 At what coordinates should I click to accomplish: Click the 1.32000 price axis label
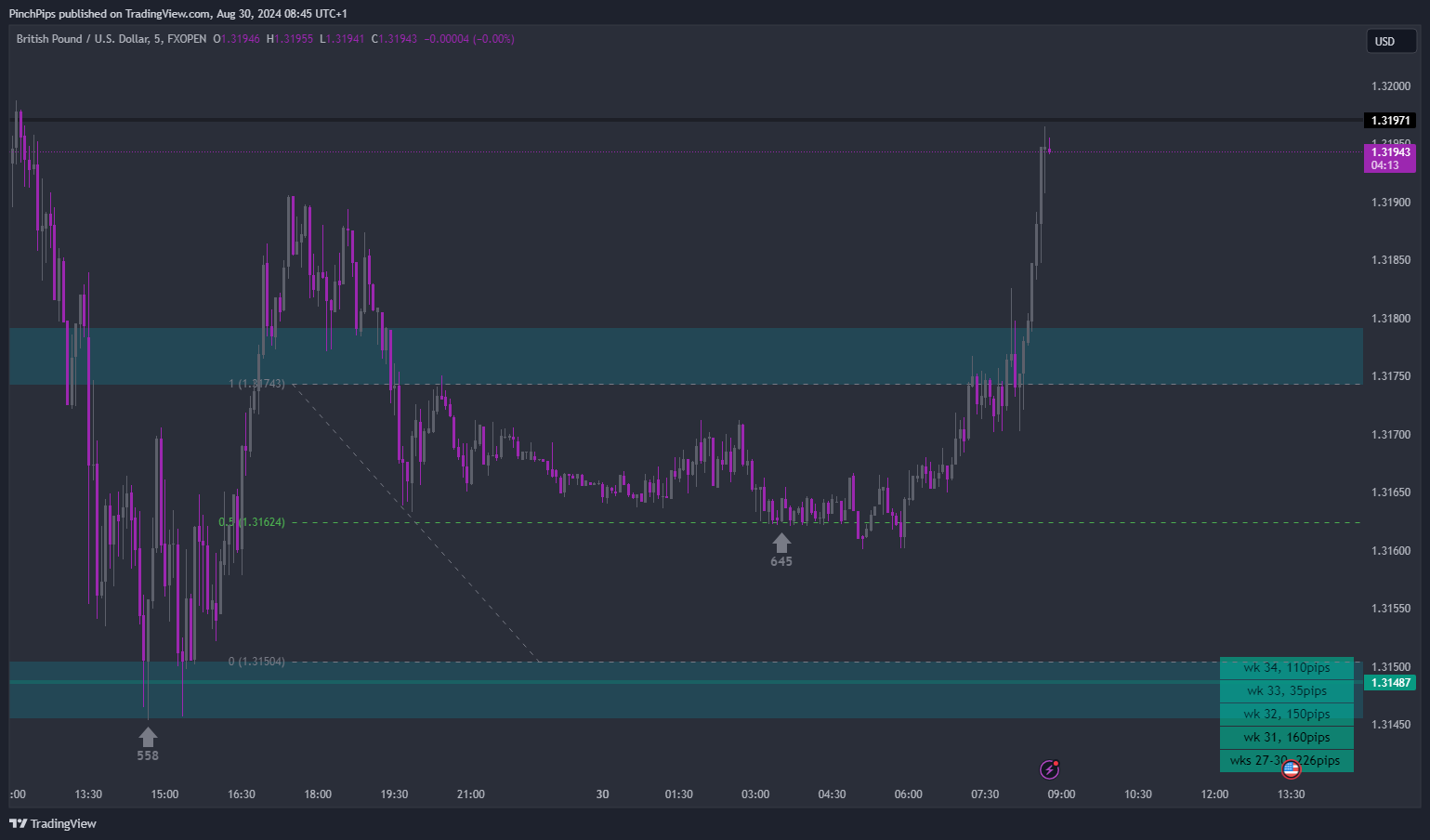[1390, 86]
